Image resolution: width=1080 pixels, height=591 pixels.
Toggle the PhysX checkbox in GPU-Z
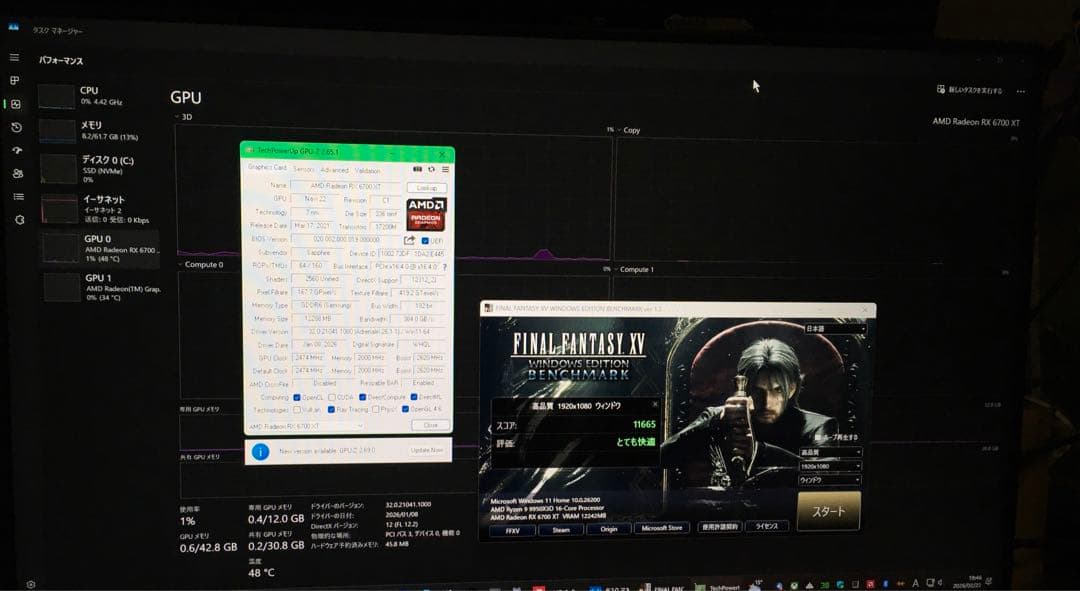click(x=375, y=410)
